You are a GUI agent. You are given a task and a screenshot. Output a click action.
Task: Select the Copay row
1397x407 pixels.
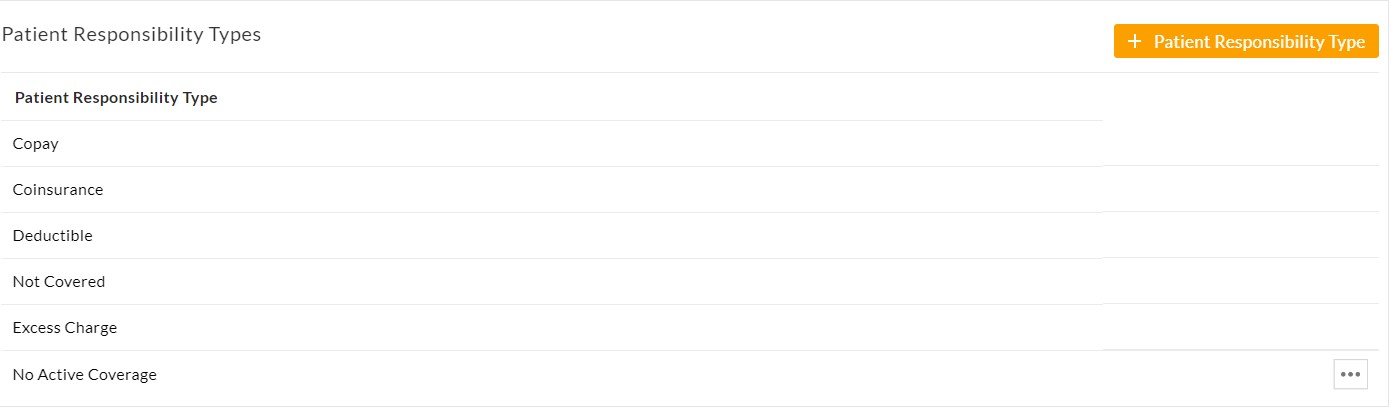coord(550,144)
